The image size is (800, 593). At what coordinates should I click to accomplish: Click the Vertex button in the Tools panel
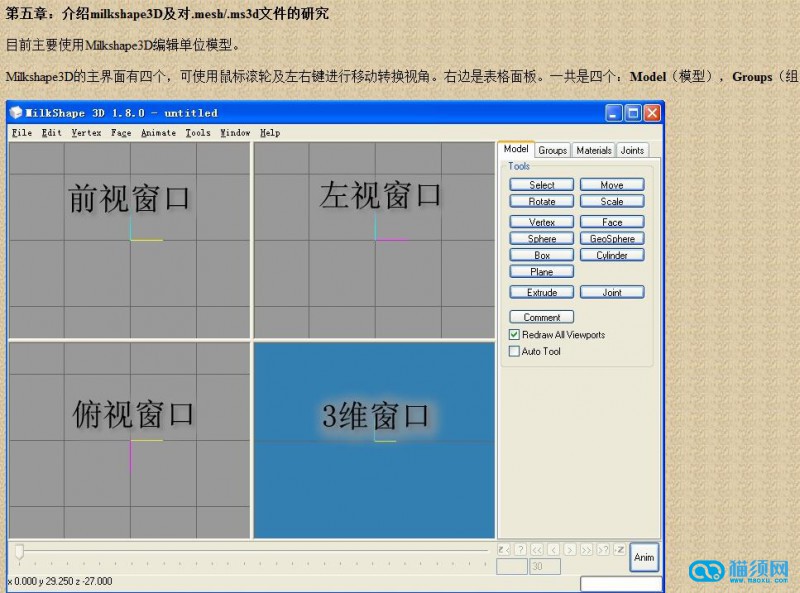(541, 222)
